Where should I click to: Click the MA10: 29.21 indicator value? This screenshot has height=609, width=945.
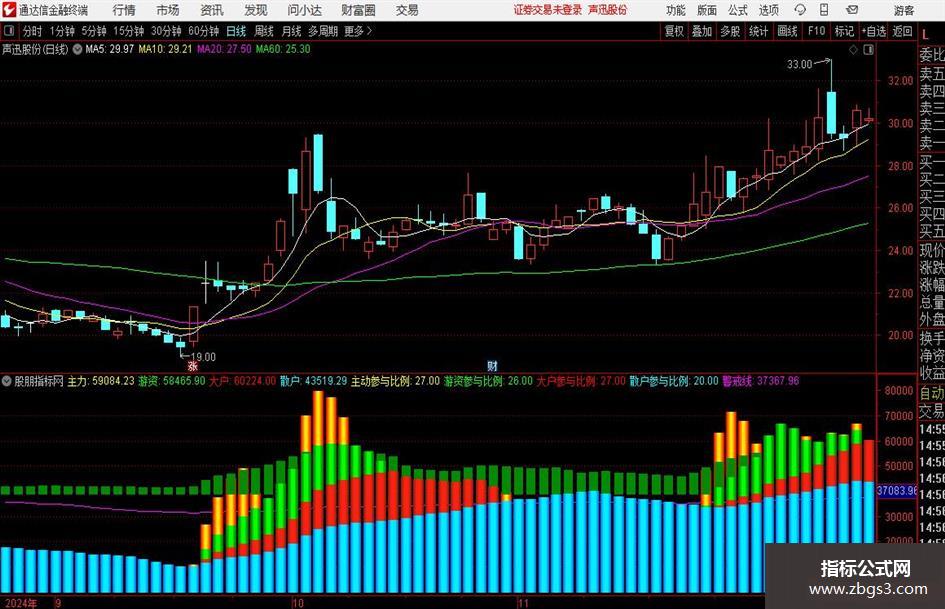[x=165, y=49]
